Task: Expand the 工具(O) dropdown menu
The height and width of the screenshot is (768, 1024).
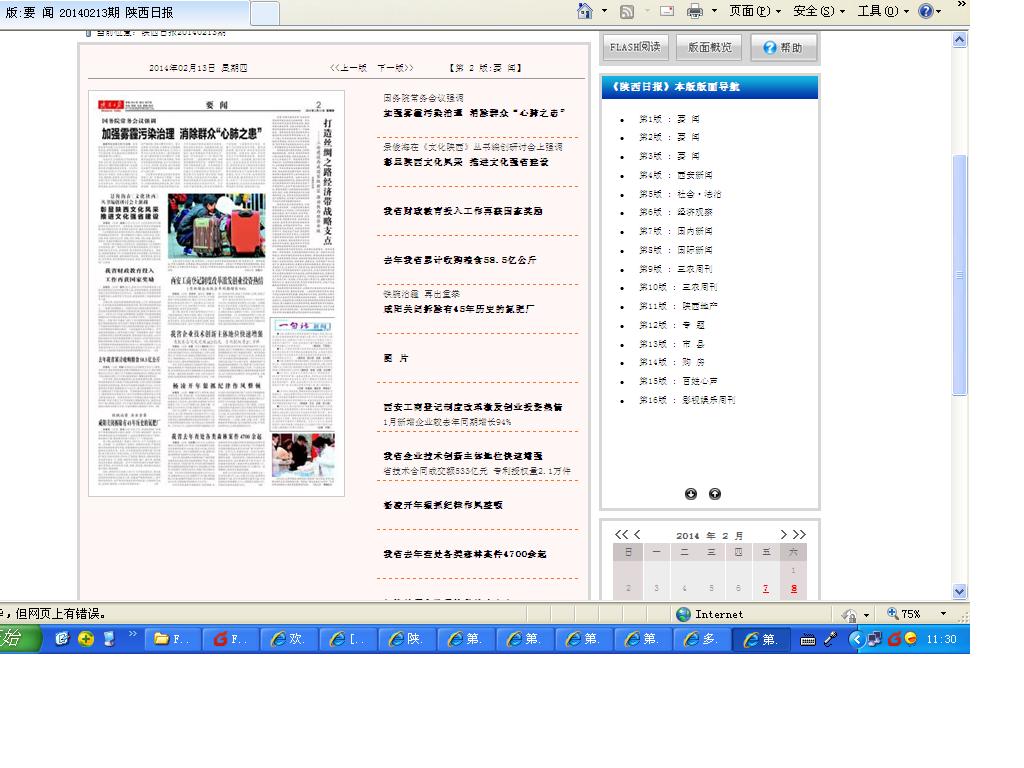Action: click(882, 11)
